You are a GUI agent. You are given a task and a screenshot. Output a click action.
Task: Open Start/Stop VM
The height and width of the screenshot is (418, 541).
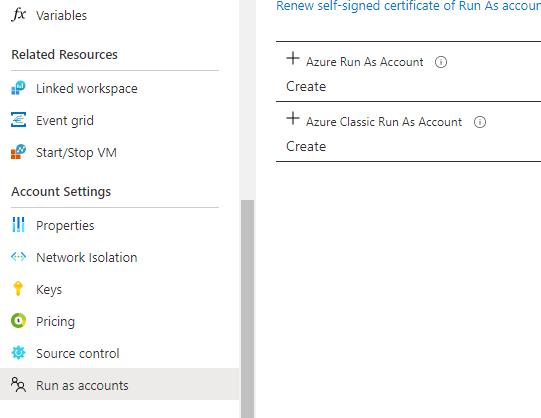76,152
